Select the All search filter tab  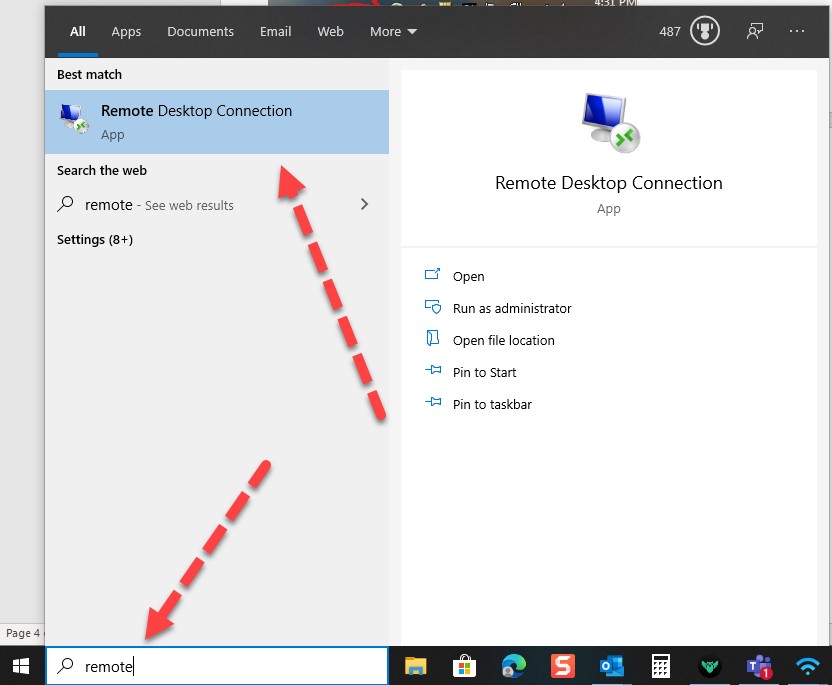[x=77, y=31]
